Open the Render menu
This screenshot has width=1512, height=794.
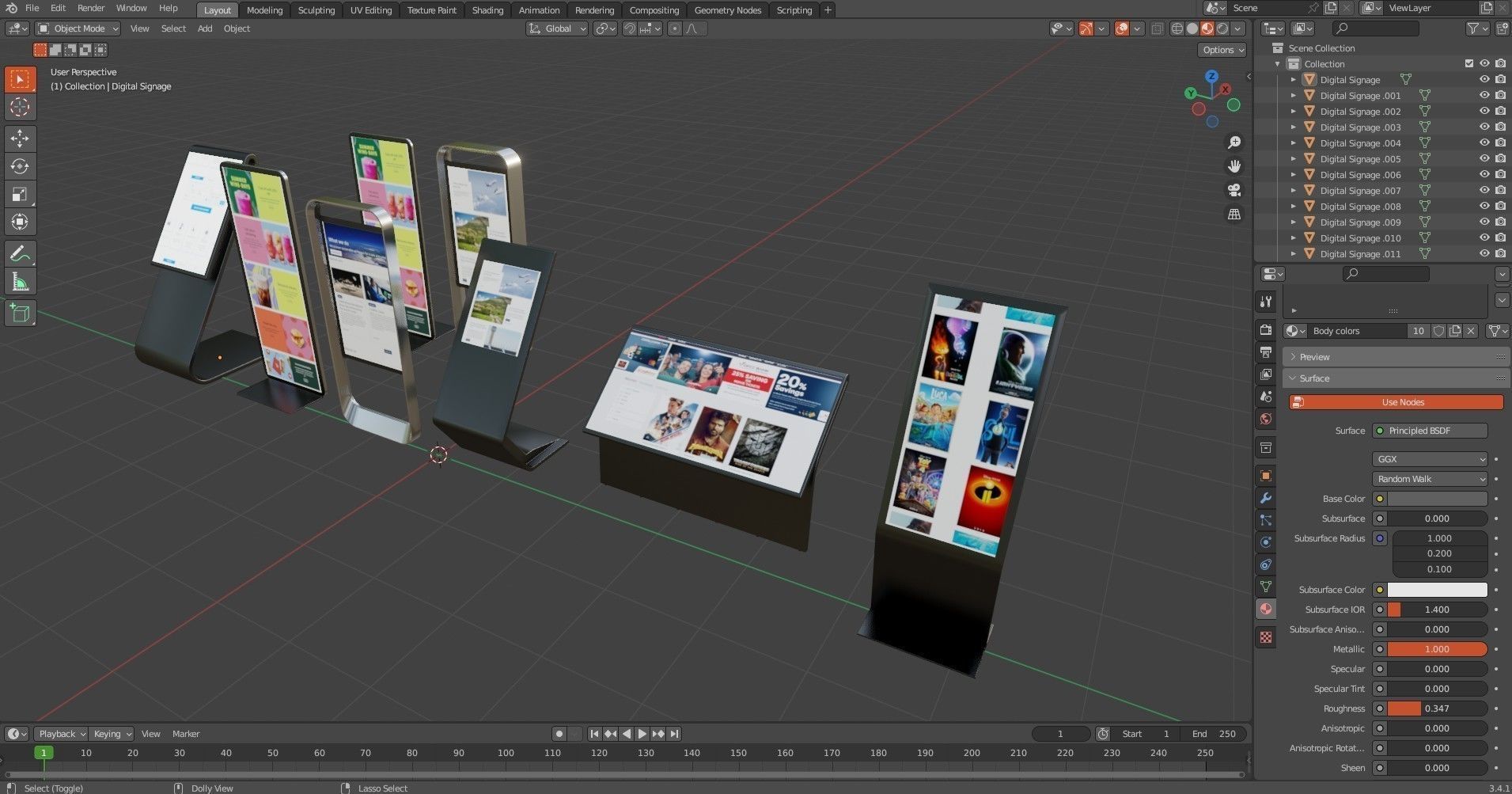tap(91, 8)
